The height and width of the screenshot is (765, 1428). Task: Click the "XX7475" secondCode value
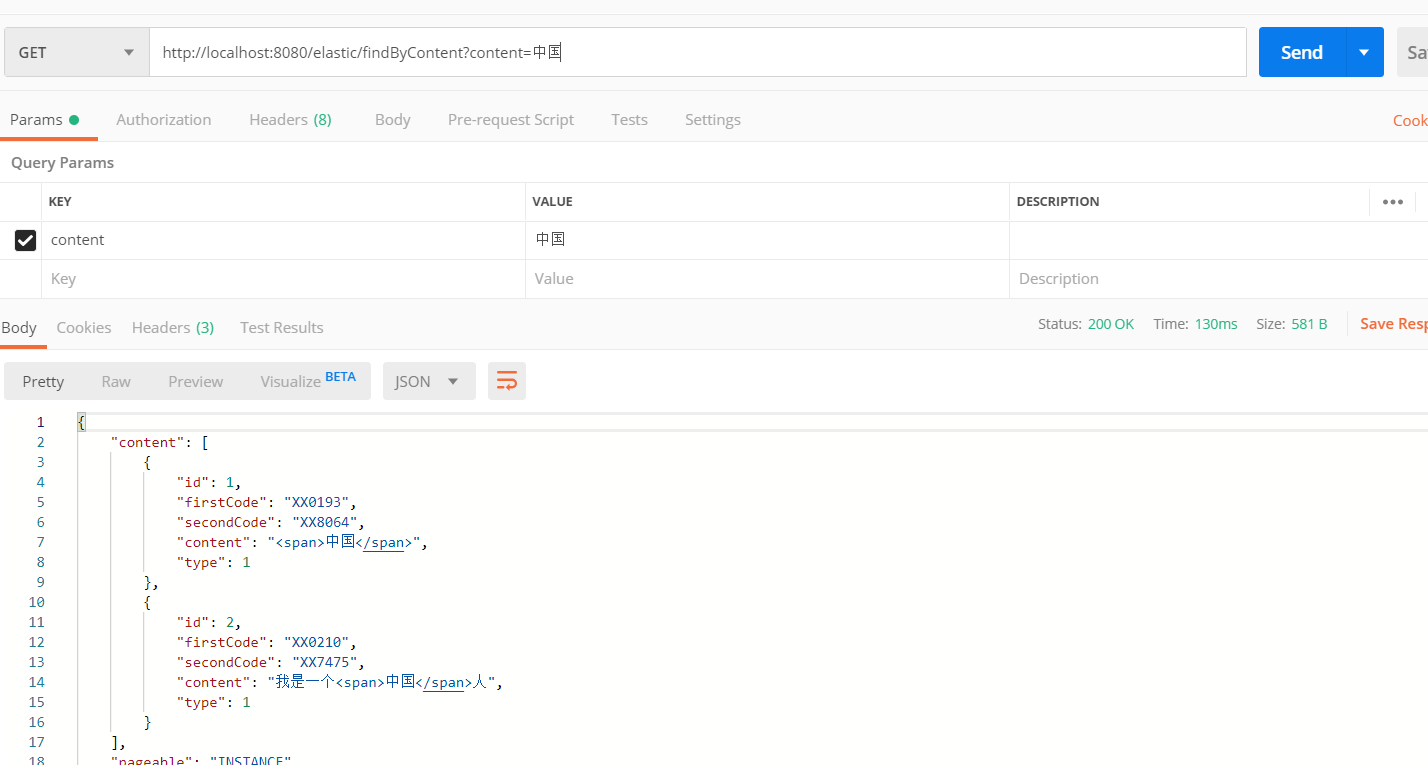pos(327,662)
